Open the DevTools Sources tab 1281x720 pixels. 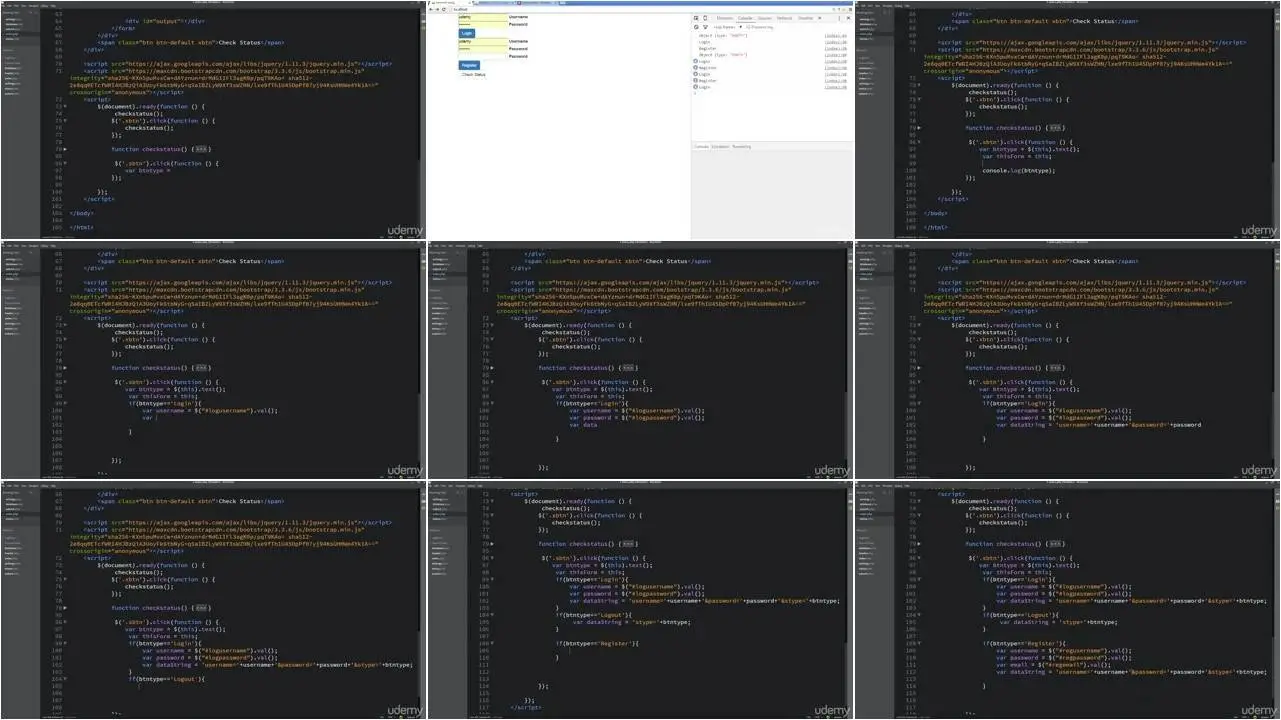(765, 18)
